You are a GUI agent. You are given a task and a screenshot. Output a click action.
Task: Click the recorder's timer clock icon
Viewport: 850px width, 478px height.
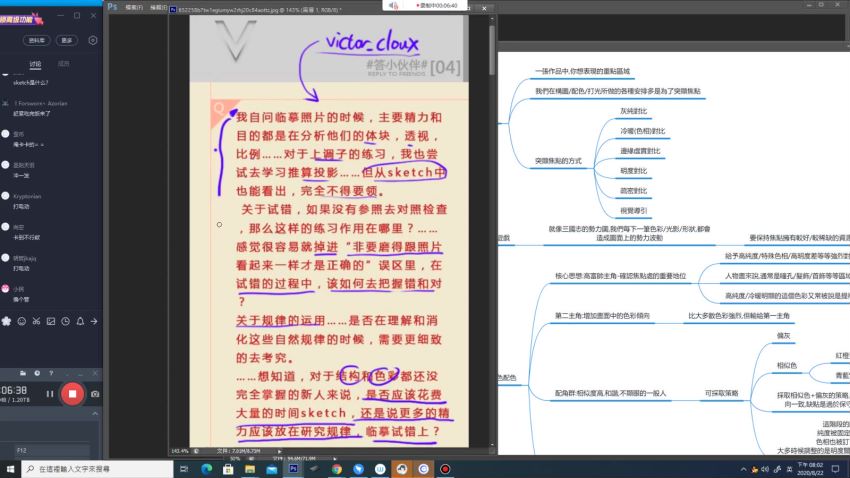pos(37,373)
